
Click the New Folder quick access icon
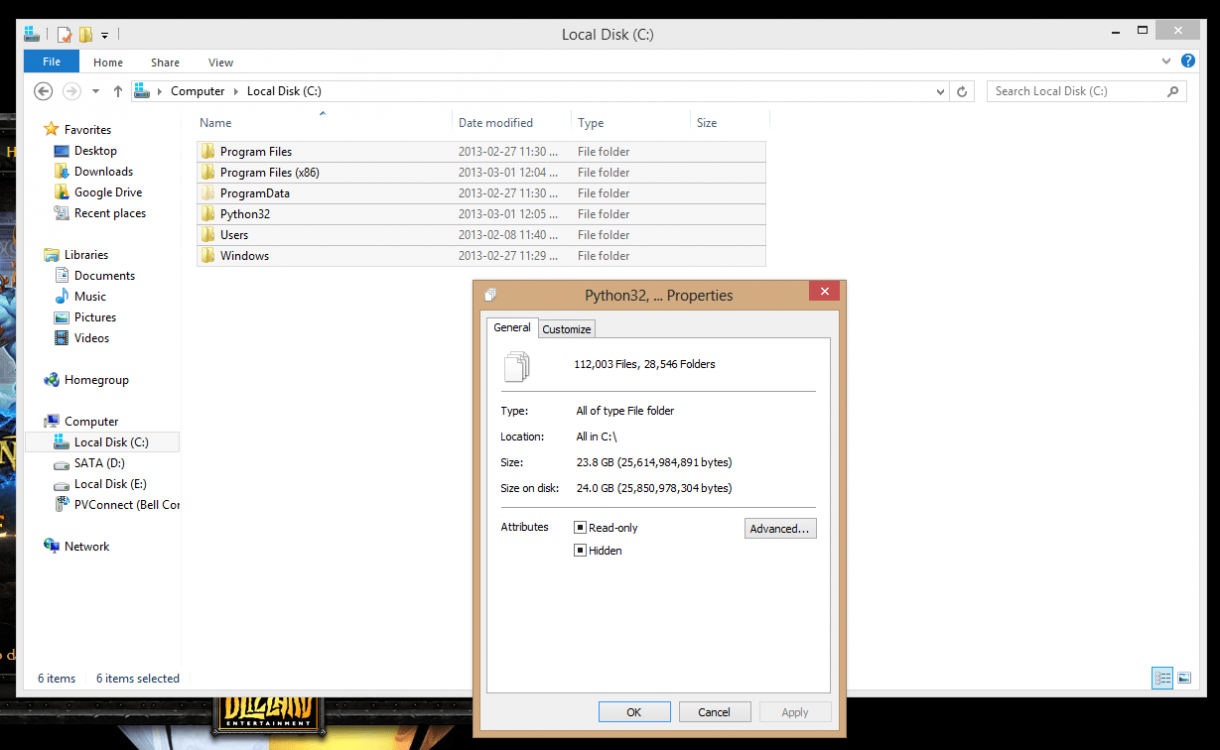coord(86,35)
